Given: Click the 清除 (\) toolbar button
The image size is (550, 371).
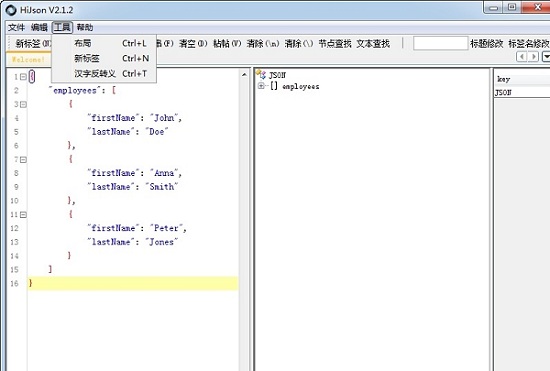Looking at the screenshot, I should tap(299, 43).
